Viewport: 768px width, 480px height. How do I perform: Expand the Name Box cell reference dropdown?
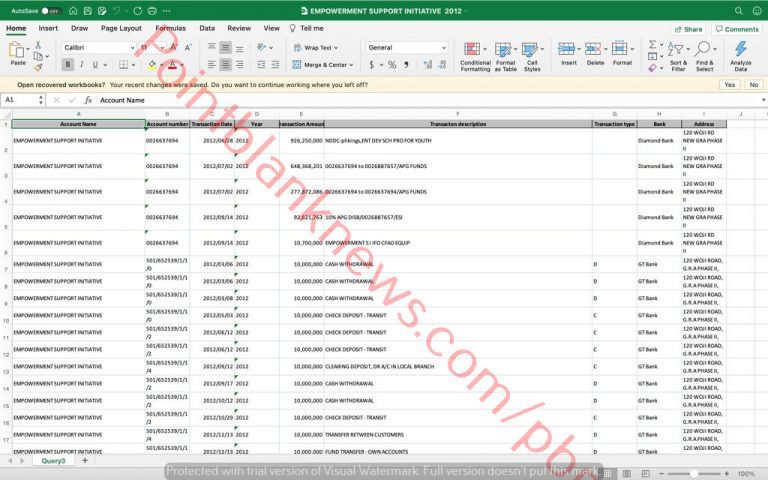[x=38, y=100]
